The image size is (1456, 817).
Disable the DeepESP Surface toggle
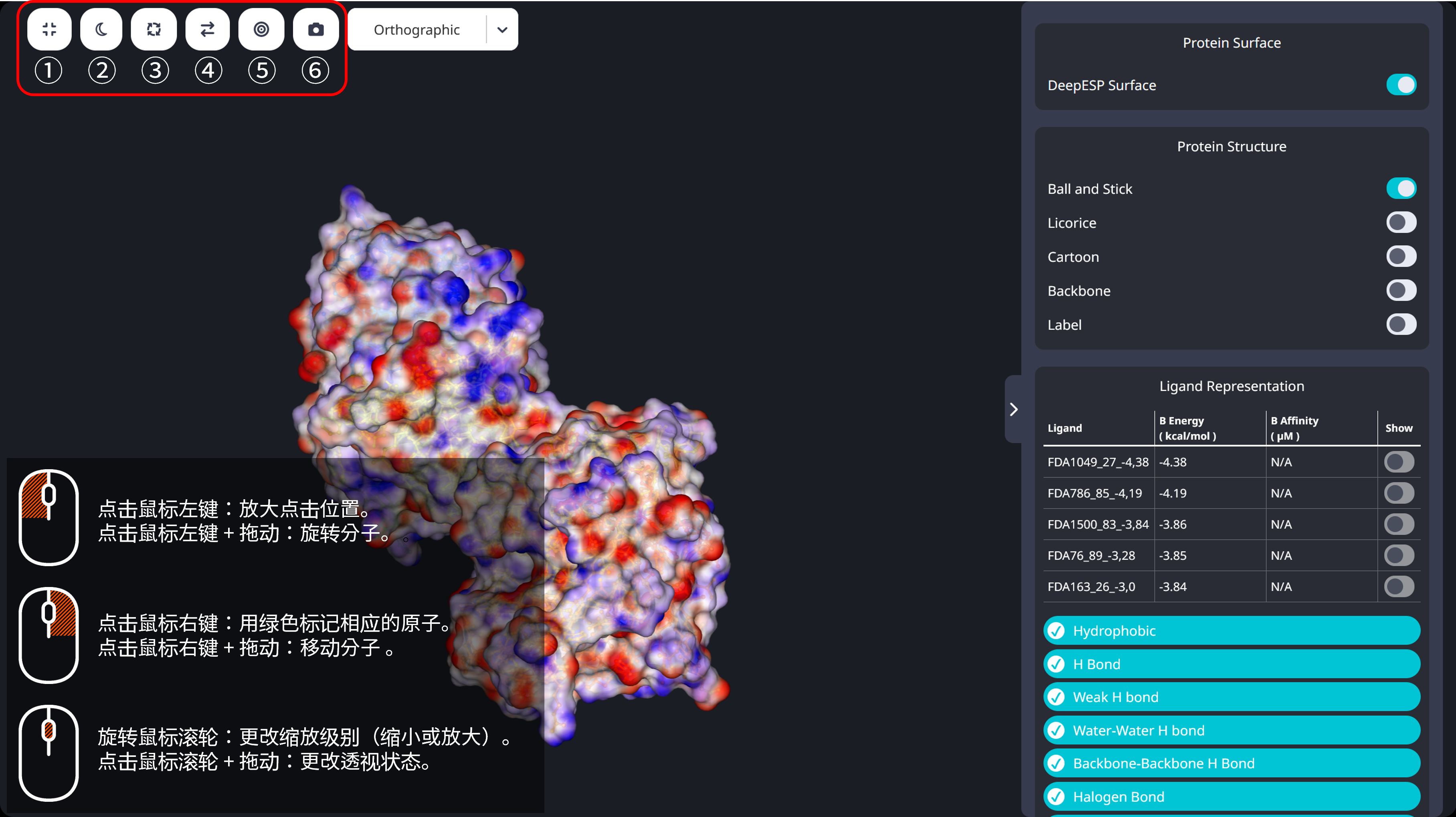pos(1401,85)
